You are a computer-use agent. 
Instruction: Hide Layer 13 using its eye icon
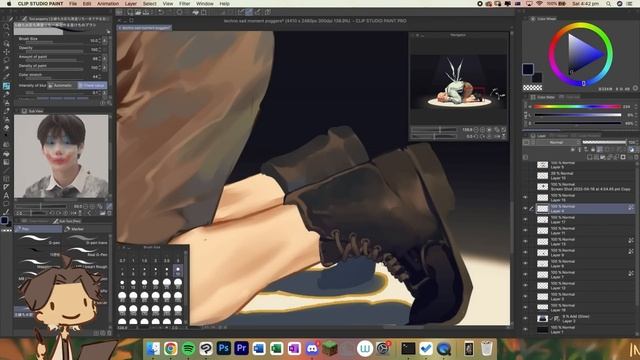point(525,242)
